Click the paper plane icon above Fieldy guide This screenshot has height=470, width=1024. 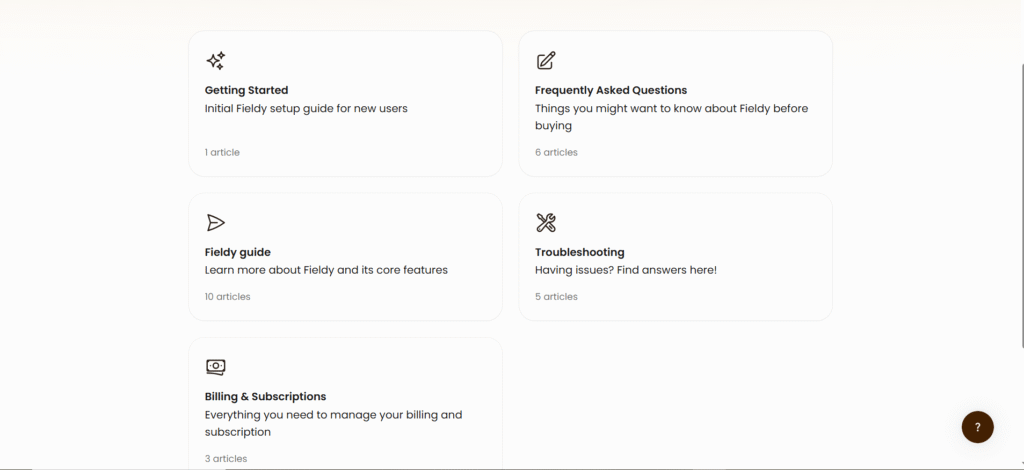[x=216, y=223]
